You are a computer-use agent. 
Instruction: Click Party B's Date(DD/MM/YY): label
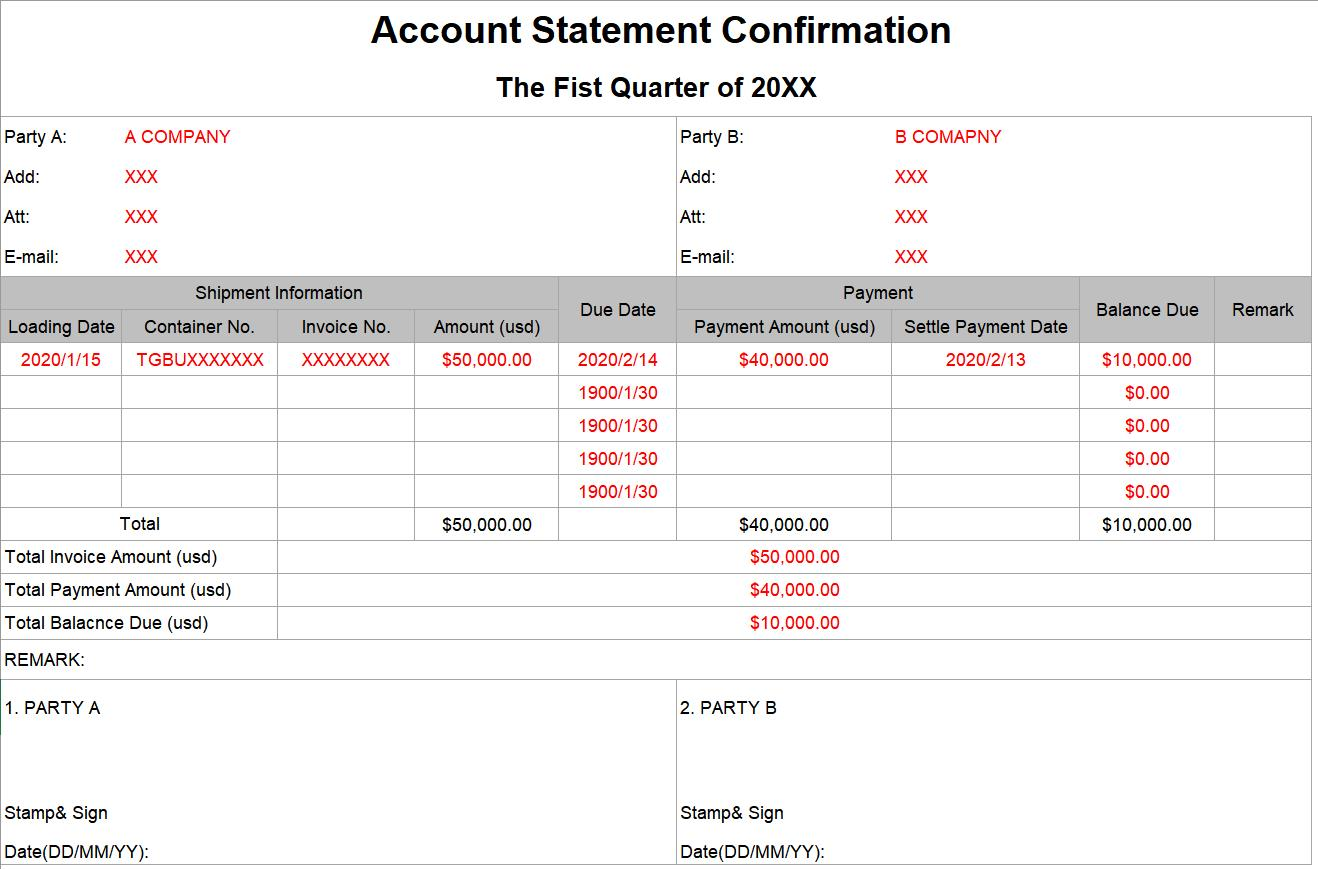[753, 852]
